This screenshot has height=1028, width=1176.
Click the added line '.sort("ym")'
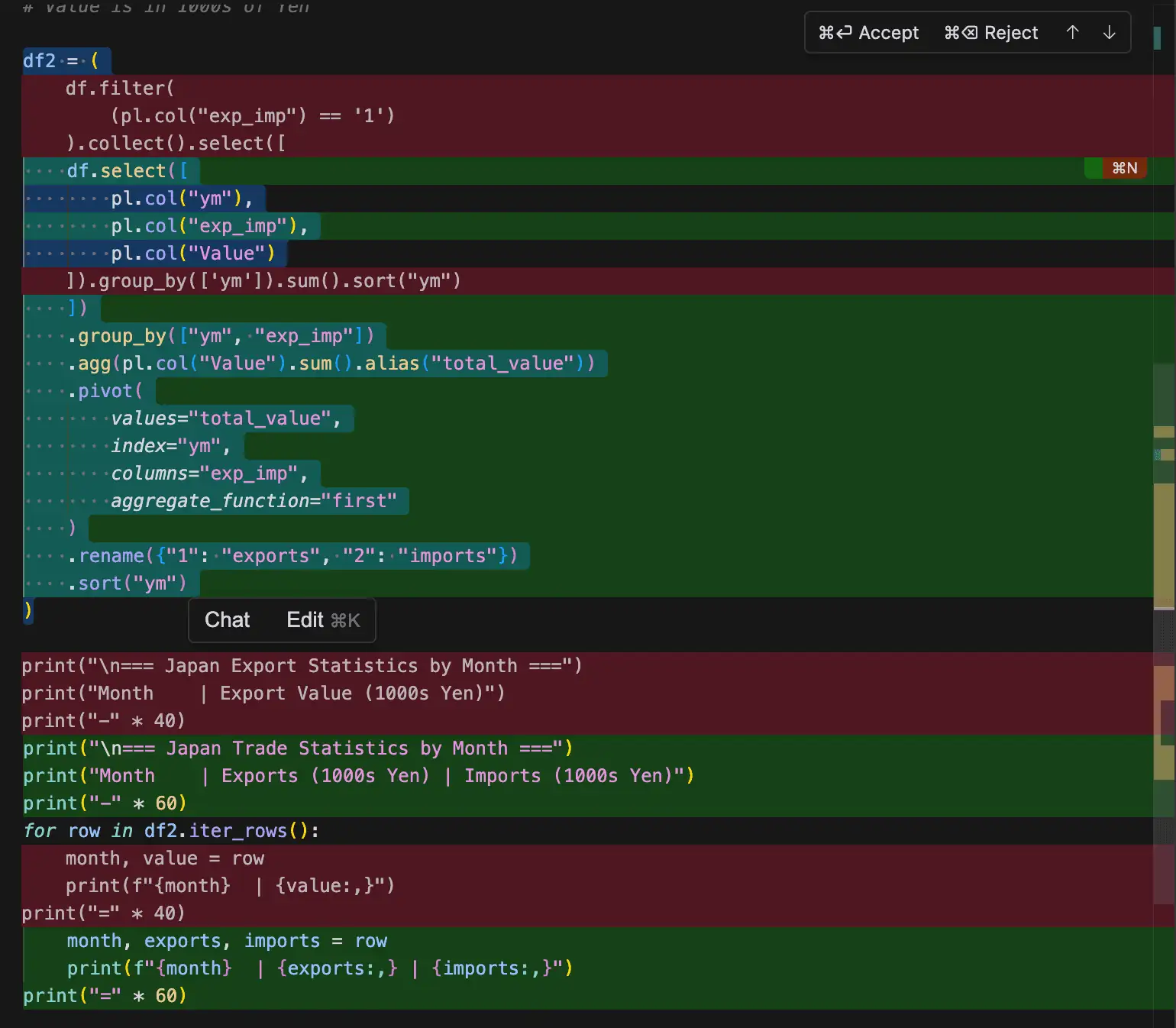point(127,584)
